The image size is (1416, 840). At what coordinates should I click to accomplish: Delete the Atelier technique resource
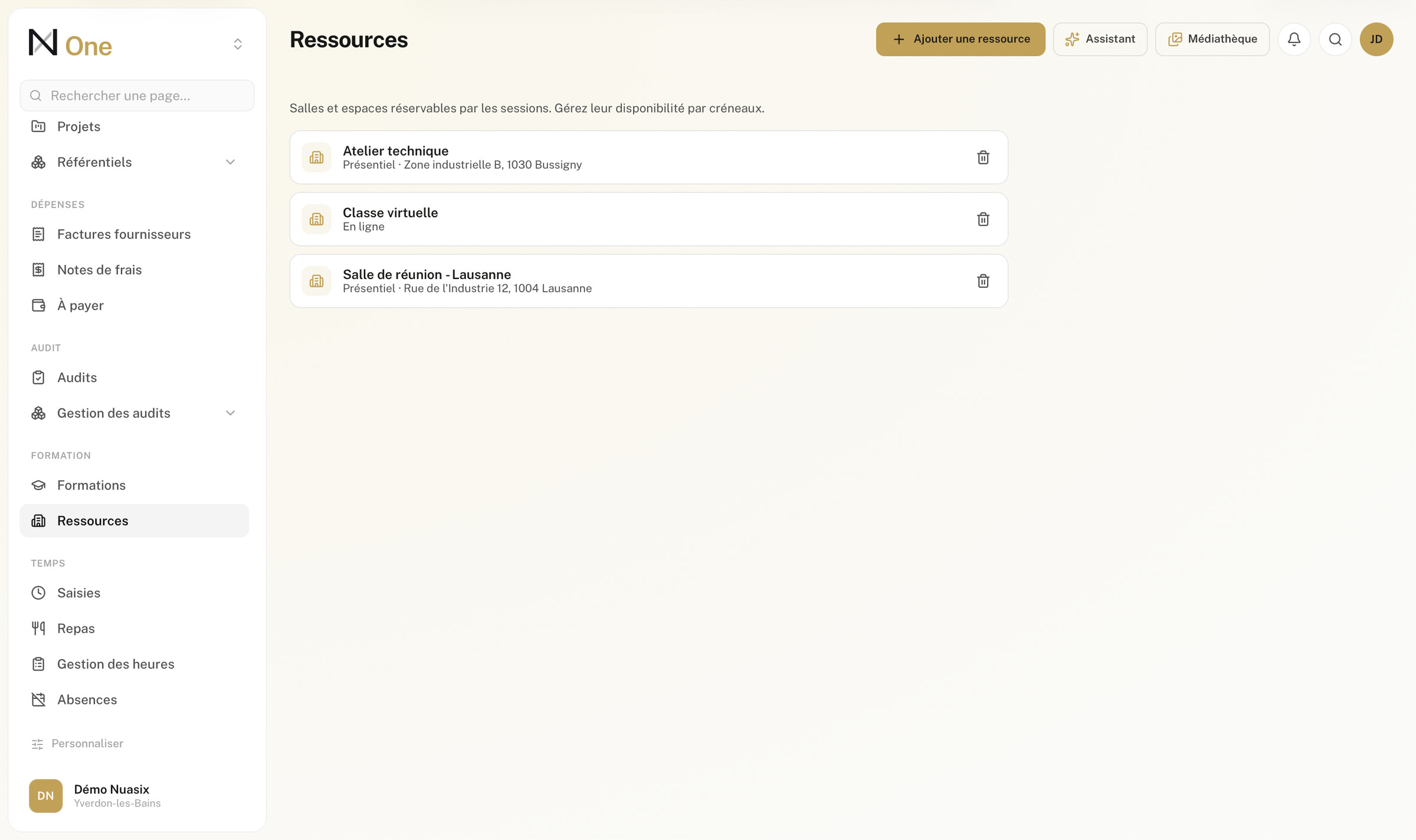(983, 157)
